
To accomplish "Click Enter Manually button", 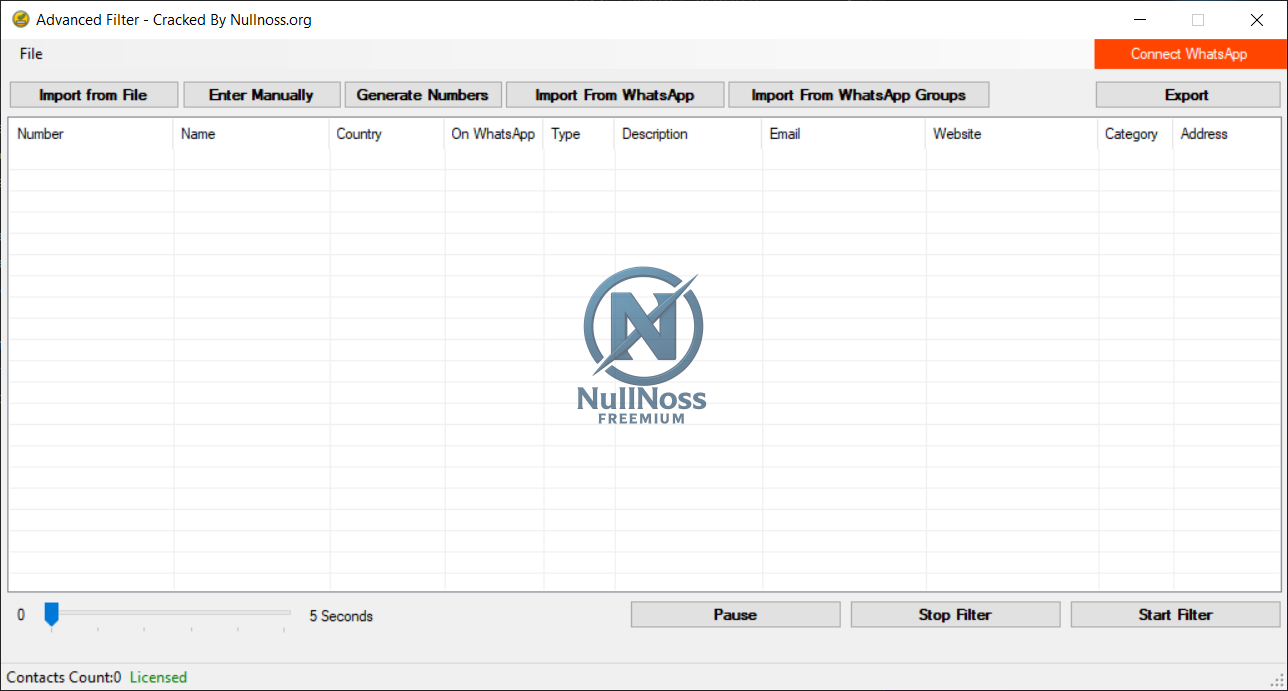I will tap(262, 95).
